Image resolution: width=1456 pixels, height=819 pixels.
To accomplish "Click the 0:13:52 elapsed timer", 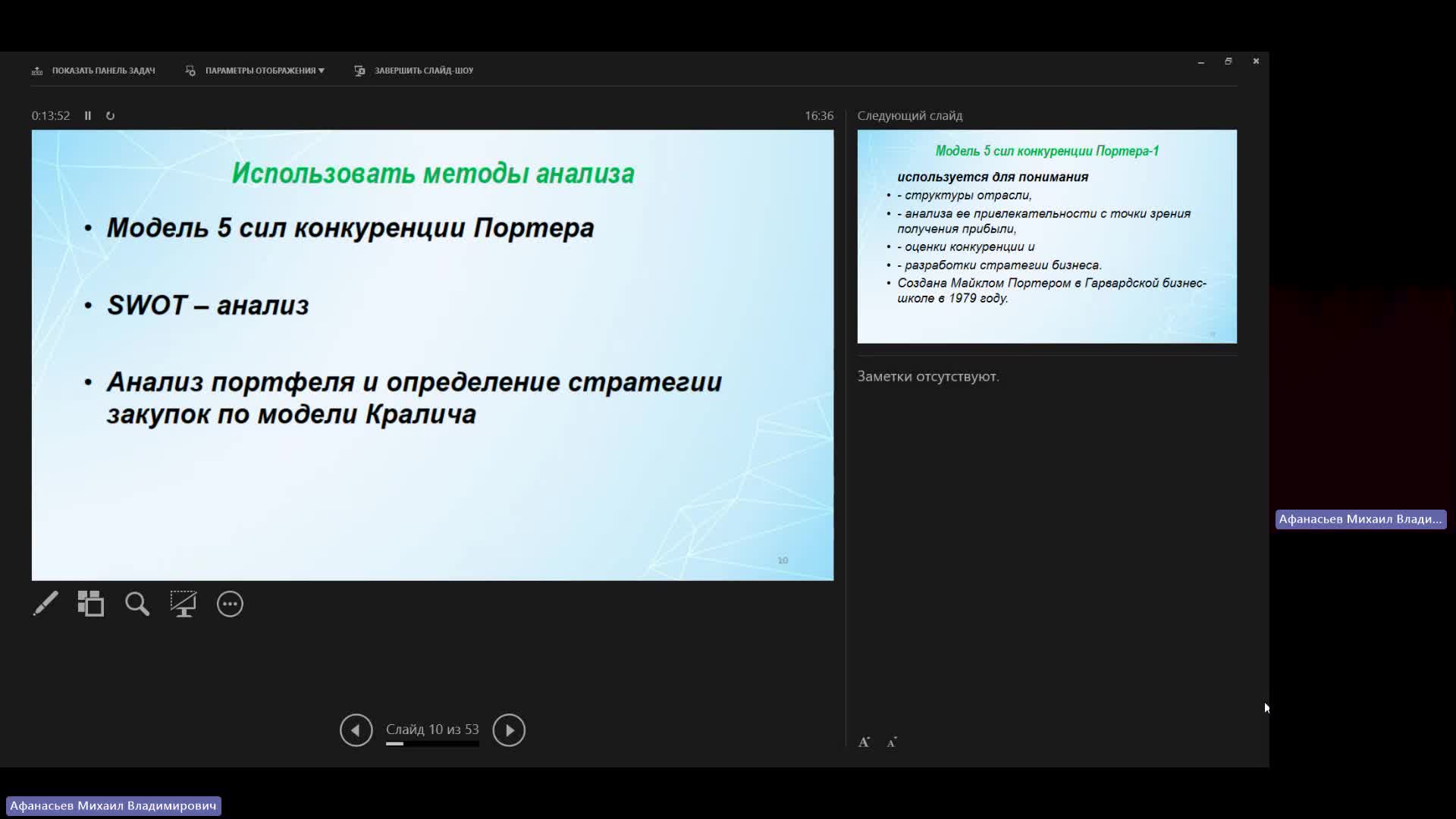I will pos(51,116).
